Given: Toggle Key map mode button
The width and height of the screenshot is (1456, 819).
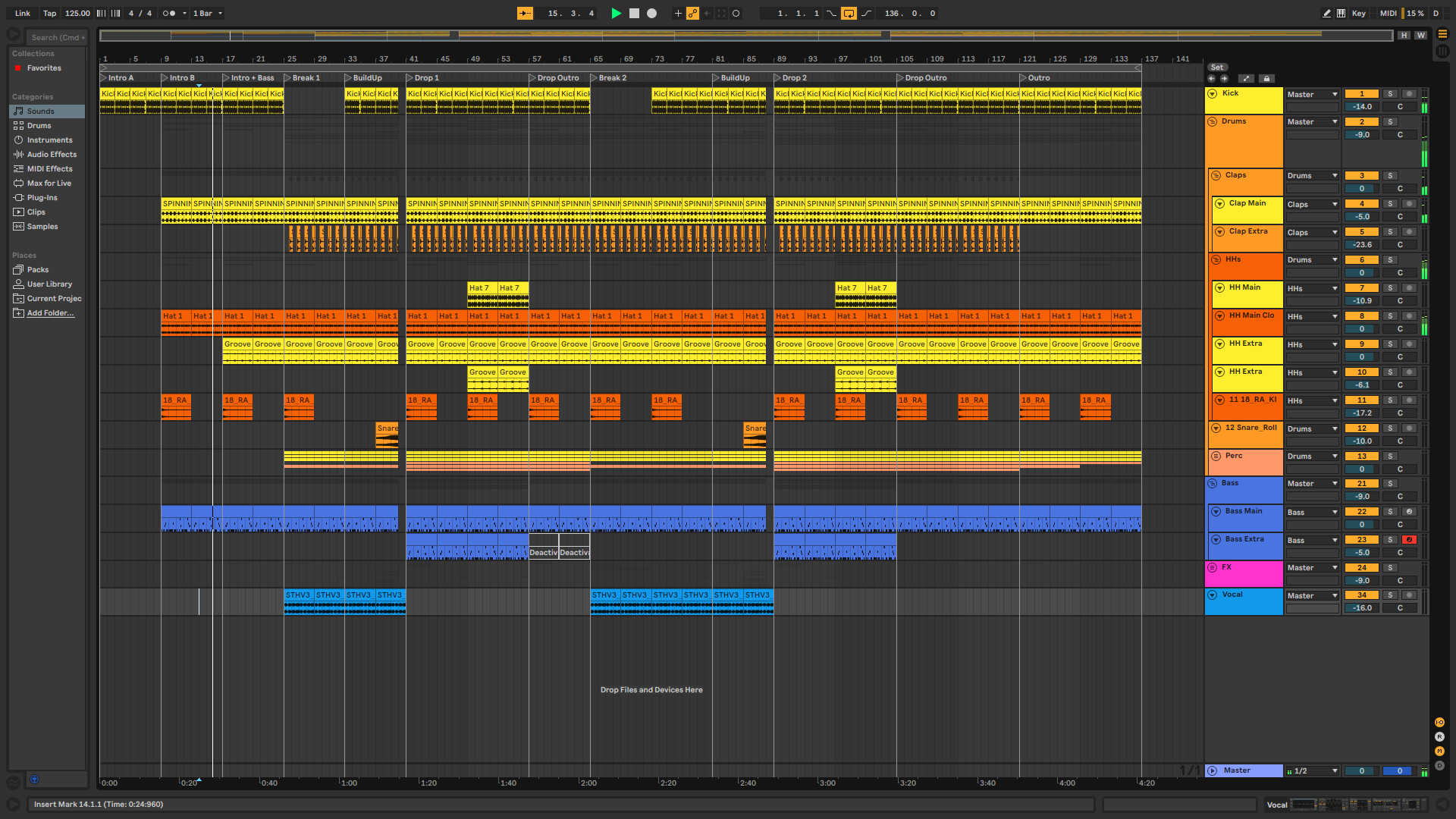Looking at the screenshot, I should [x=1358, y=13].
